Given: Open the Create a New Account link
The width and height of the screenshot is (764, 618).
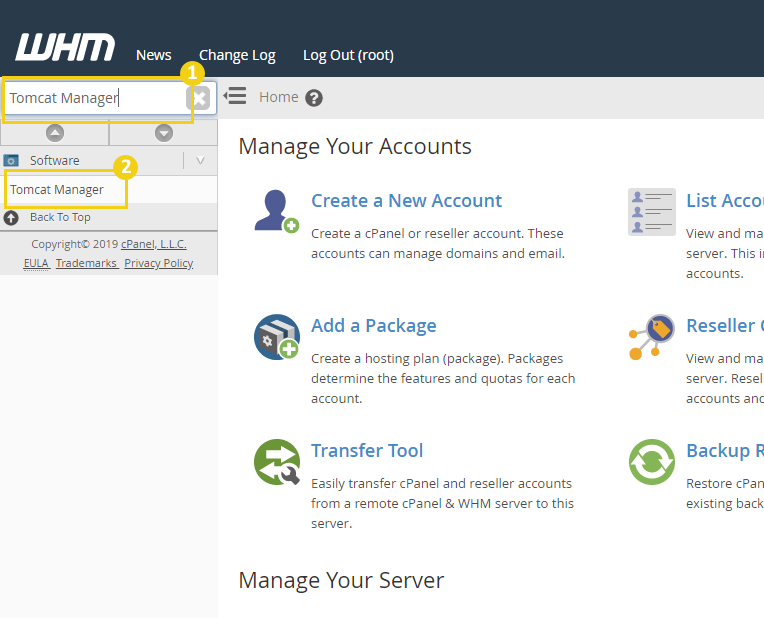Looking at the screenshot, I should (406, 201).
